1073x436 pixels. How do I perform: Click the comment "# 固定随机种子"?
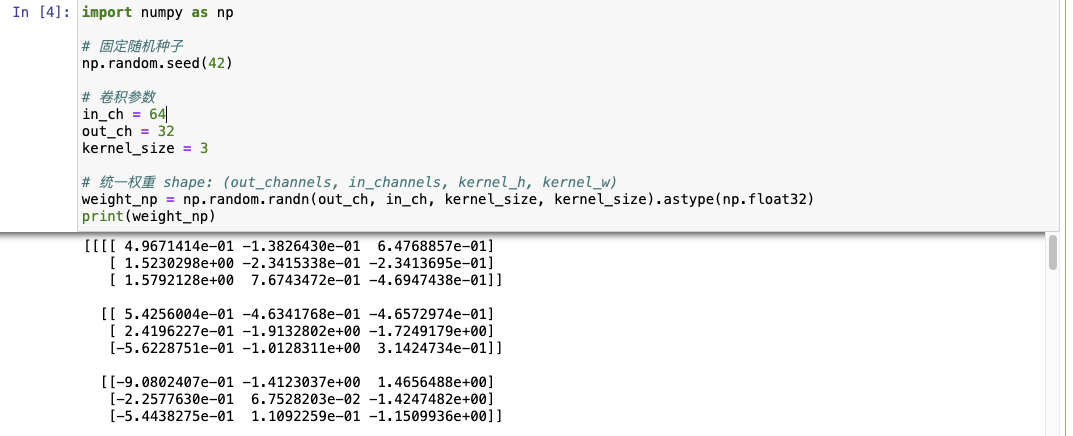133,47
